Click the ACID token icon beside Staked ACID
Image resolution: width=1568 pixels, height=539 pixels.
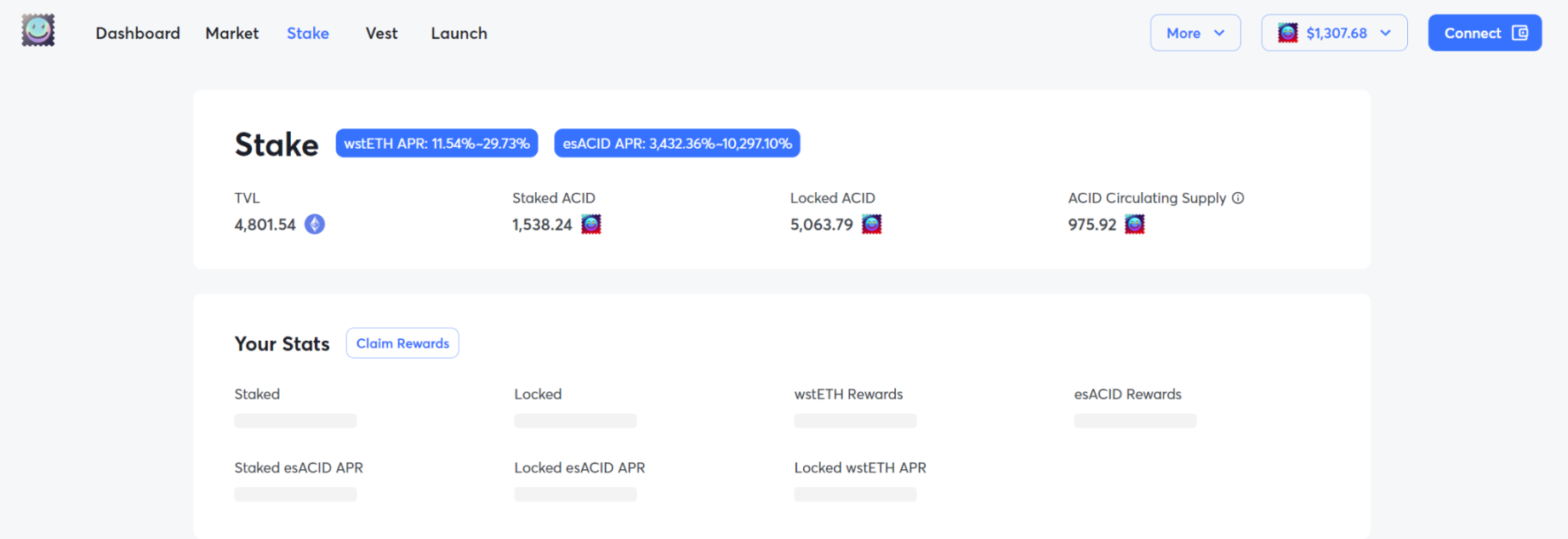[x=591, y=224]
